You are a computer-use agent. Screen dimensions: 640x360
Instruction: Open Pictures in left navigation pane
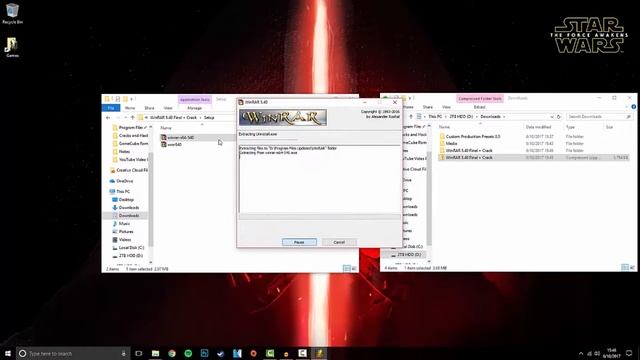[x=123, y=231]
